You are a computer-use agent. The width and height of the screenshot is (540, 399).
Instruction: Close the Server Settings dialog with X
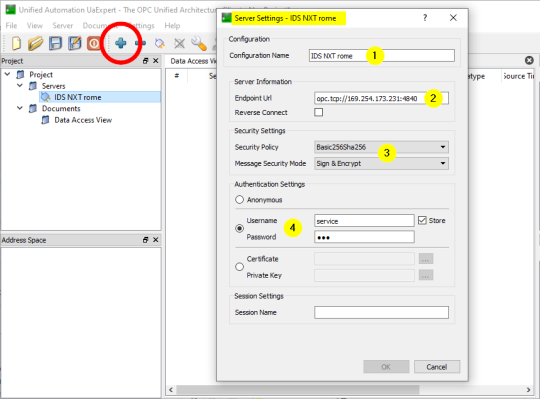point(453,18)
